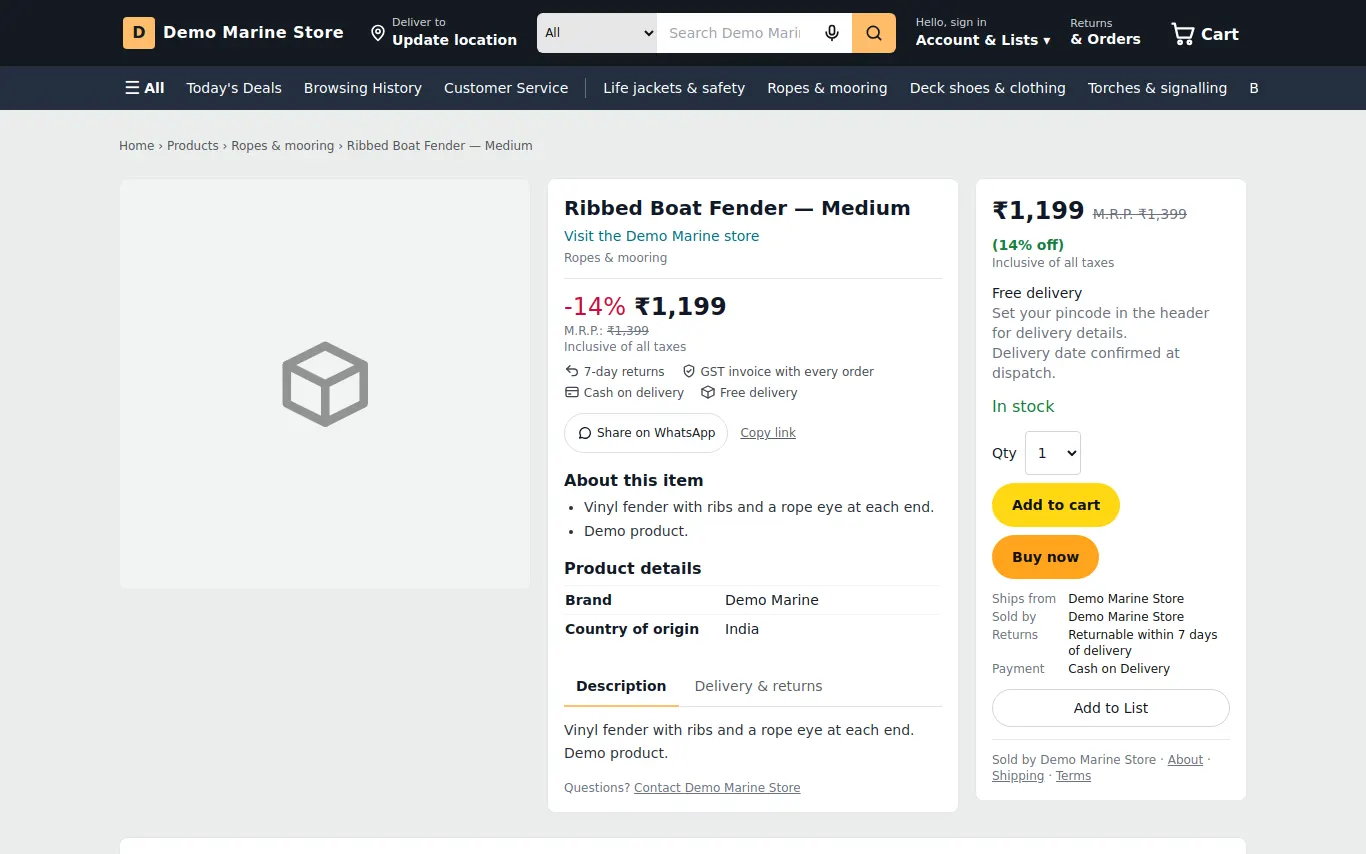Click Contact Demo Marine Store link

tap(717, 788)
